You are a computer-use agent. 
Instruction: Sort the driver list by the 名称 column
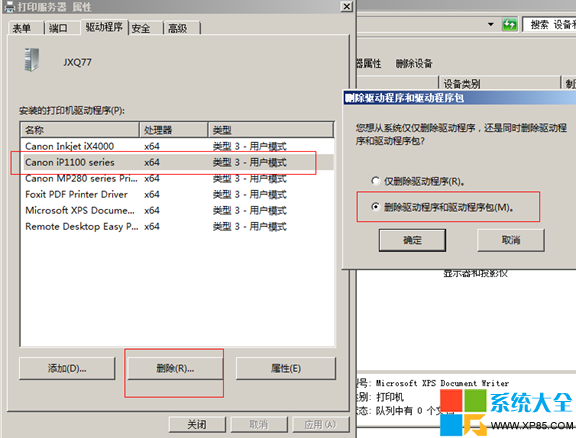pos(80,130)
